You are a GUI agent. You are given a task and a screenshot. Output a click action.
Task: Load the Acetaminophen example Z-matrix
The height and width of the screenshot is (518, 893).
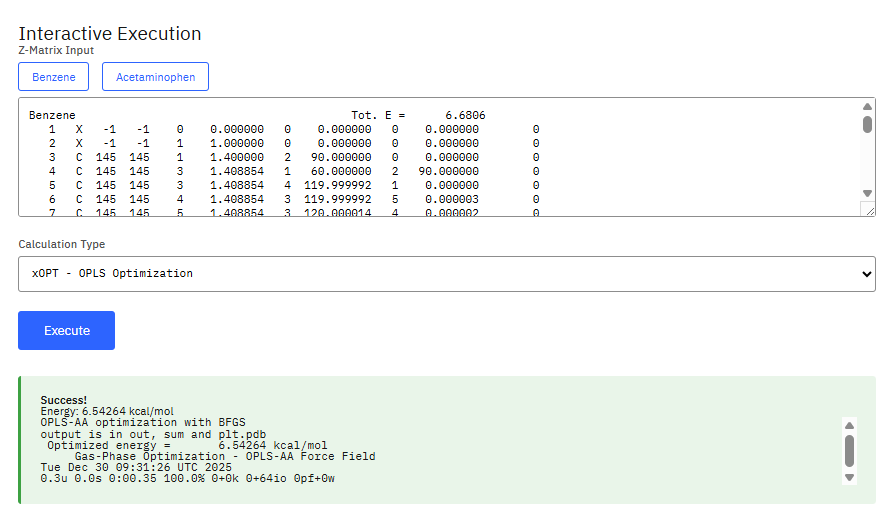pos(155,77)
